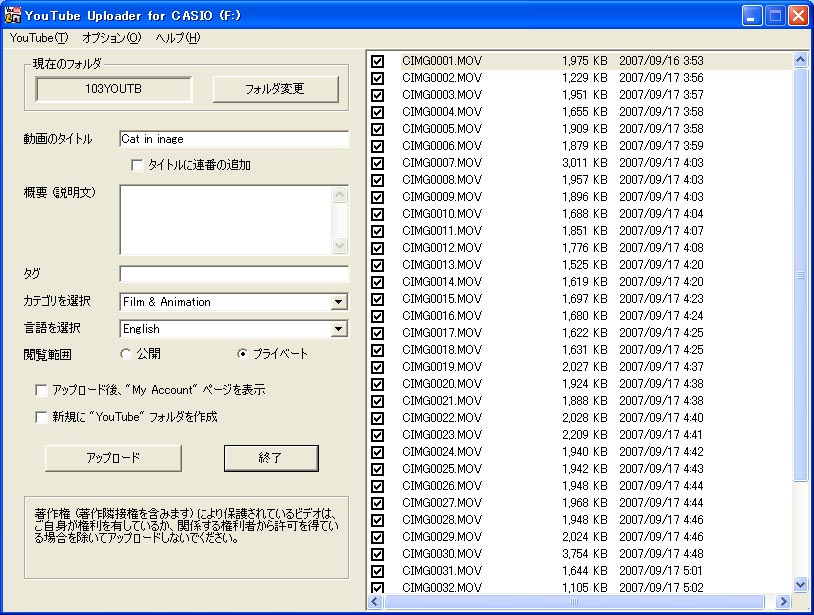The height and width of the screenshot is (615, 814).
Task: Click inside the タグ input field
Action: [x=235, y=274]
